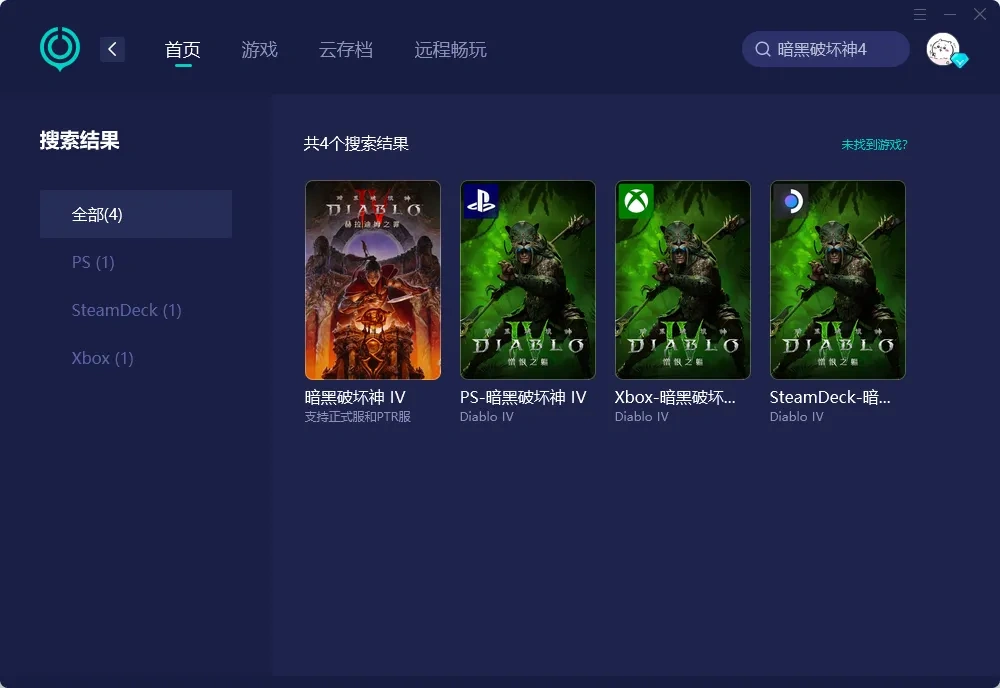Switch to the 远程畅玩 tab
This screenshot has width=1000, height=688.
[449, 48]
